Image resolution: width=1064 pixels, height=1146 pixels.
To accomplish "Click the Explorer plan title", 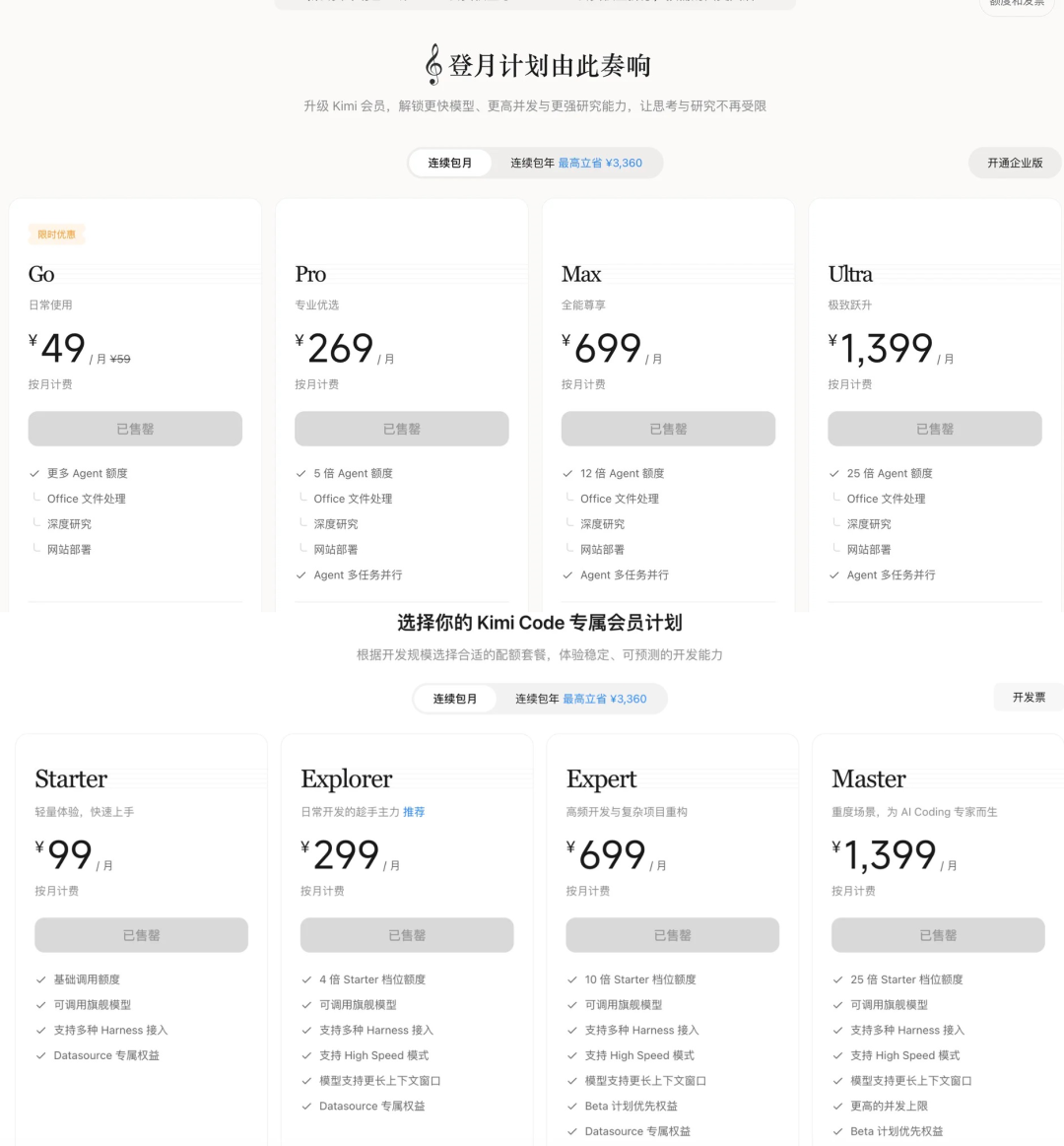I will pyautogui.click(x=347, y=779).
